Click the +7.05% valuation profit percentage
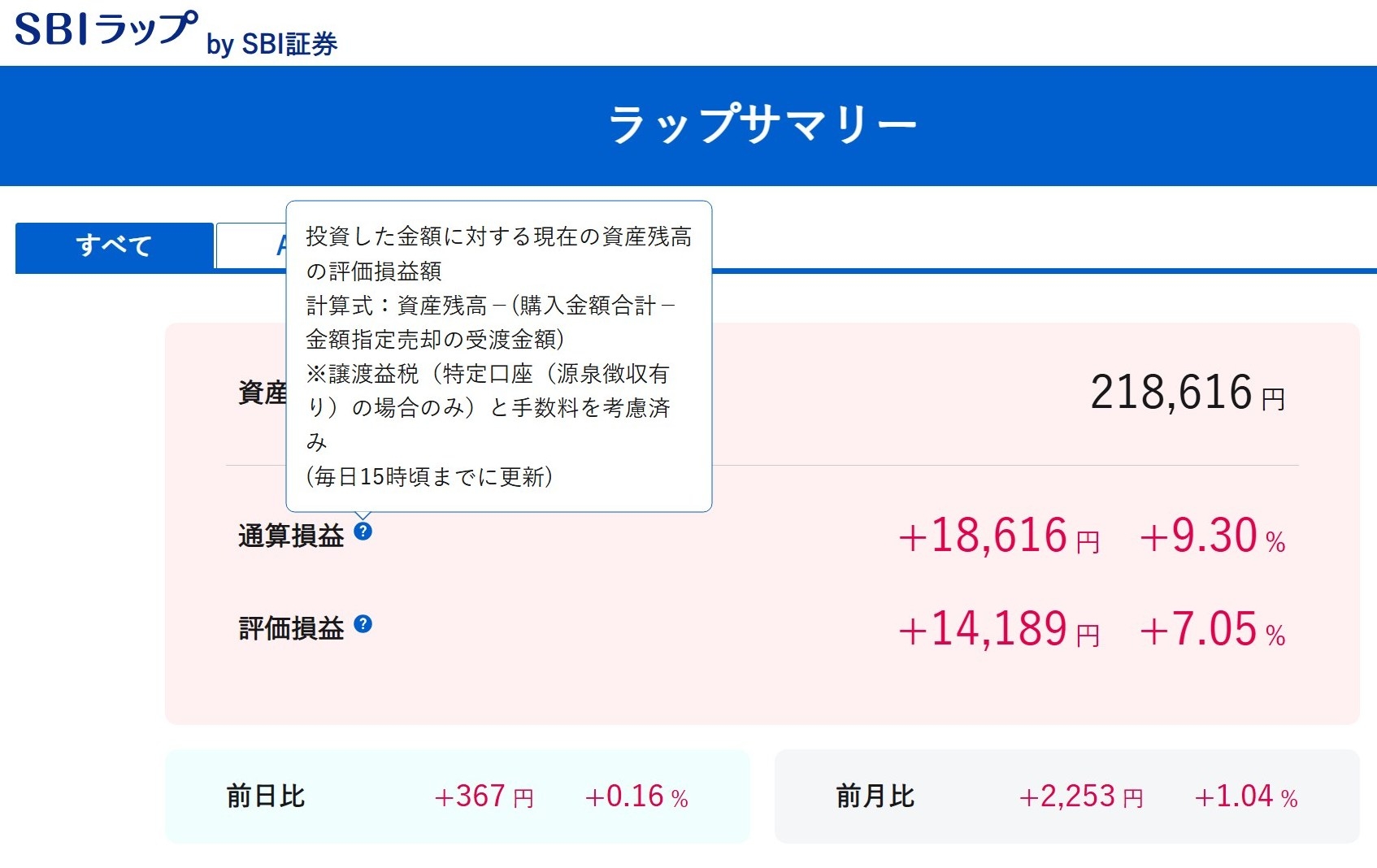The image size is (1377, 868). (1211, 630)
